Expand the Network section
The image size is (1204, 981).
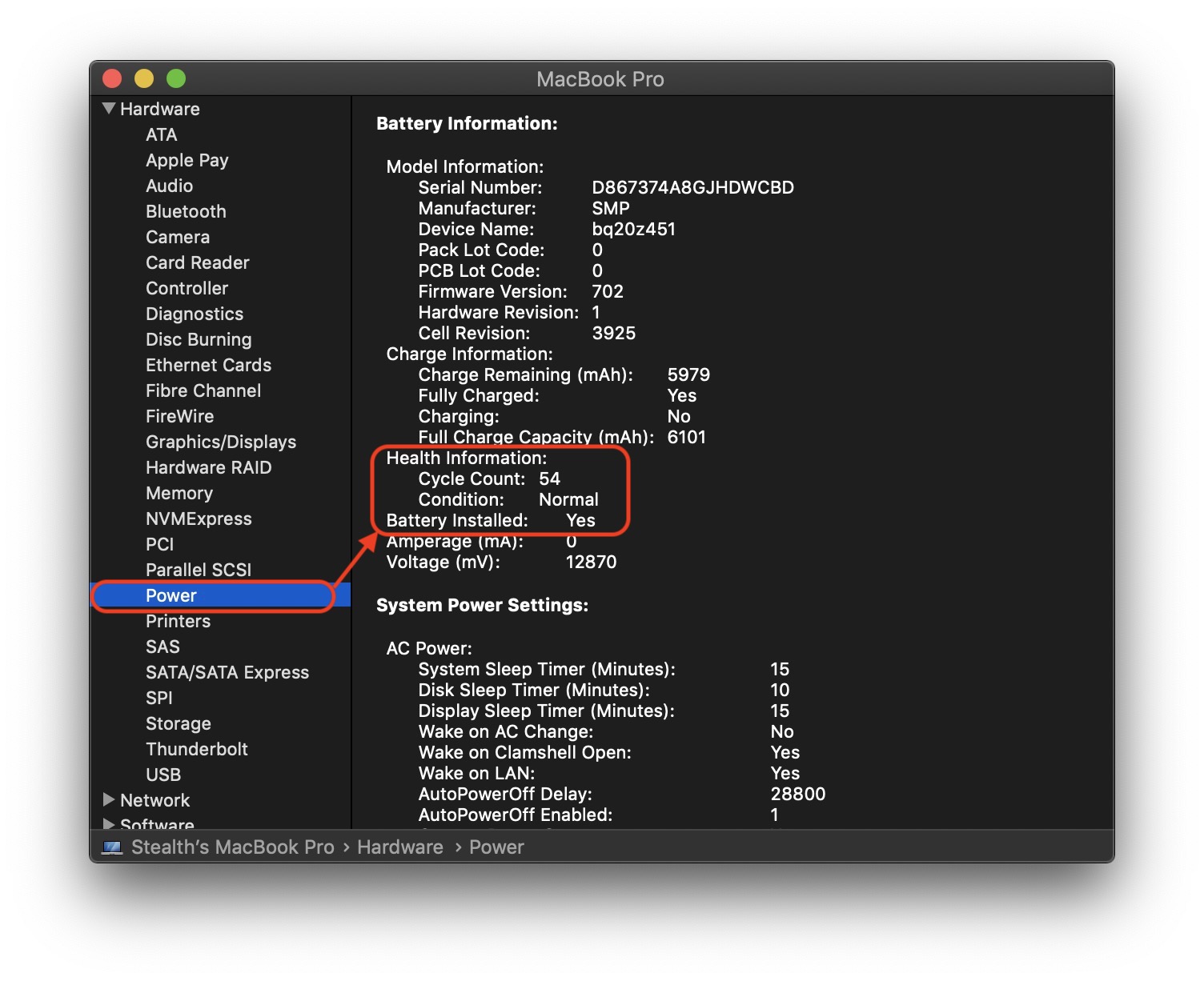(109, 799)
